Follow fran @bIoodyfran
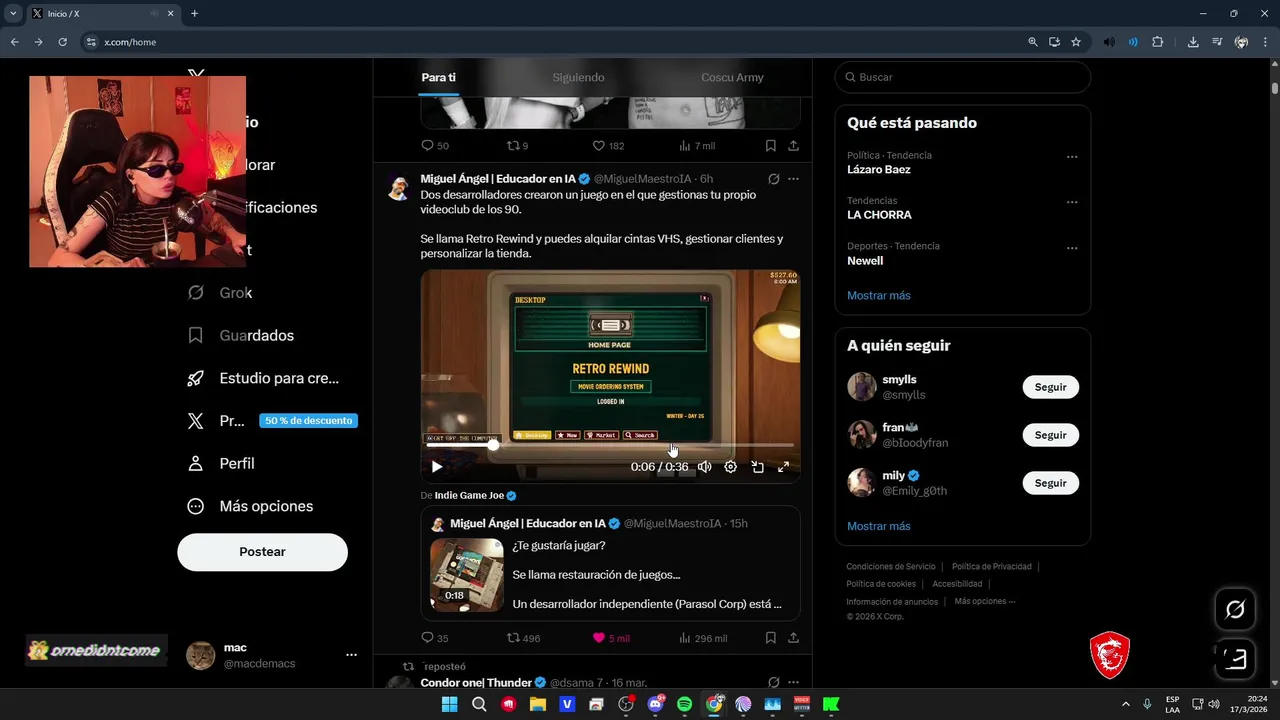This screenshot has width=1280, height=720. click(x=1050, y=435)
